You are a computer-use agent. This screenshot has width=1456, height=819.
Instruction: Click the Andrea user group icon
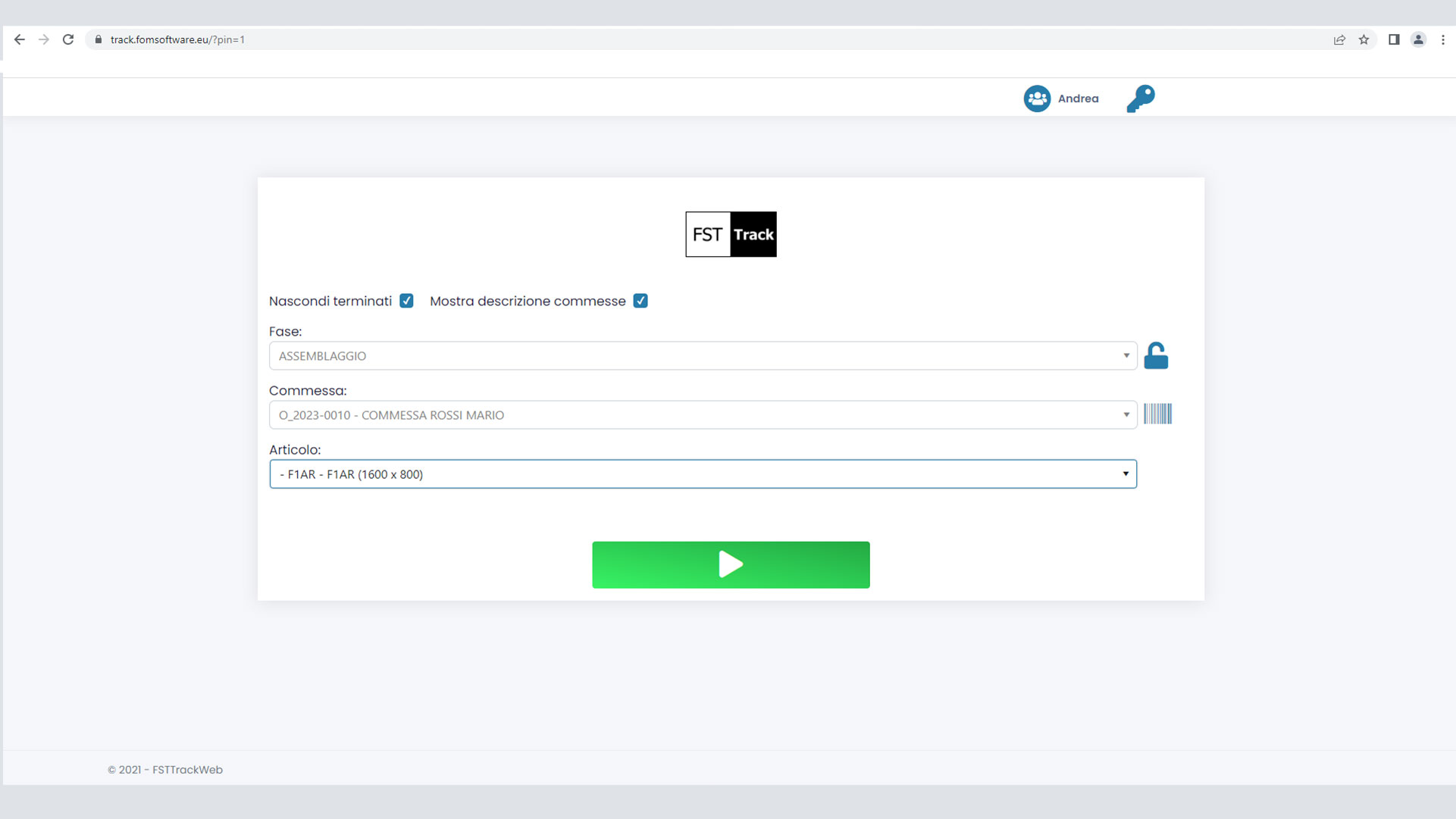(x=1037, y=98)
